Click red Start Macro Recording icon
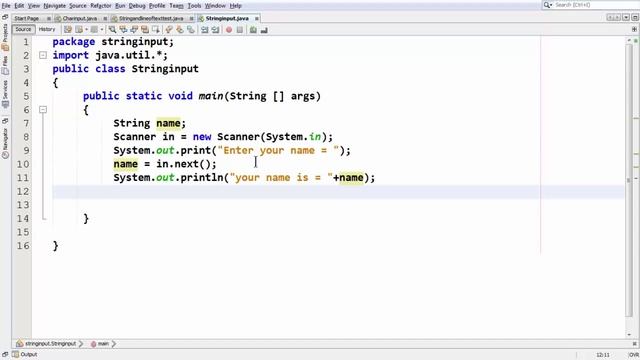The height and width of the screenshot is (360, 640). pos(229,30)
